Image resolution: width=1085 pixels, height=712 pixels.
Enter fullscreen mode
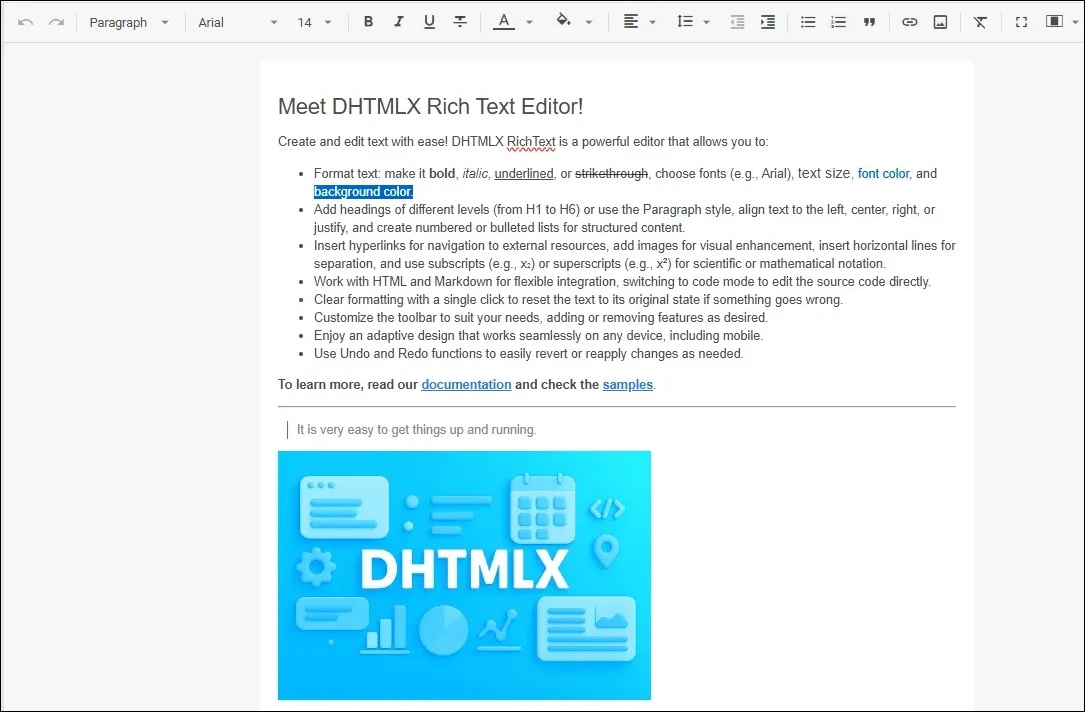tap(1021, 22)
